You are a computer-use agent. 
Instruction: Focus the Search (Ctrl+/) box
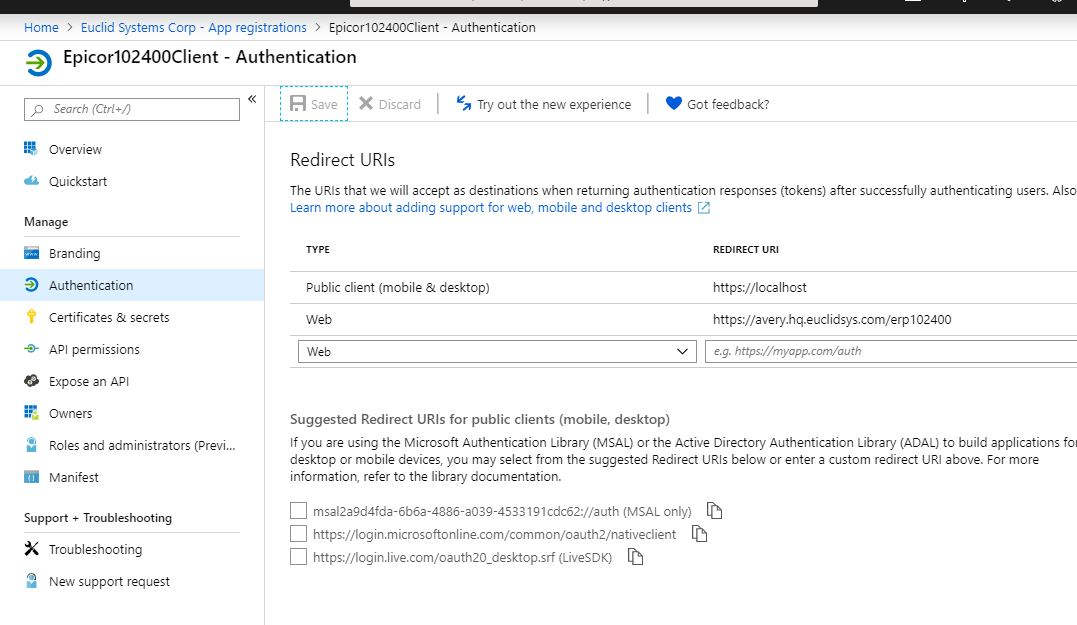pyautogui.click(x=132, y=109)
